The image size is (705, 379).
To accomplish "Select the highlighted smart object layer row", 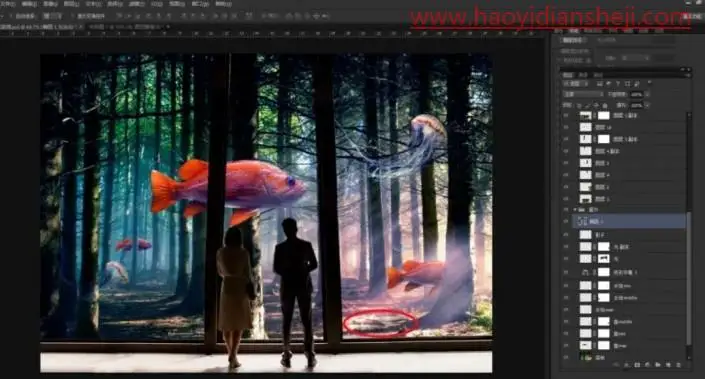I will (629, 221).
